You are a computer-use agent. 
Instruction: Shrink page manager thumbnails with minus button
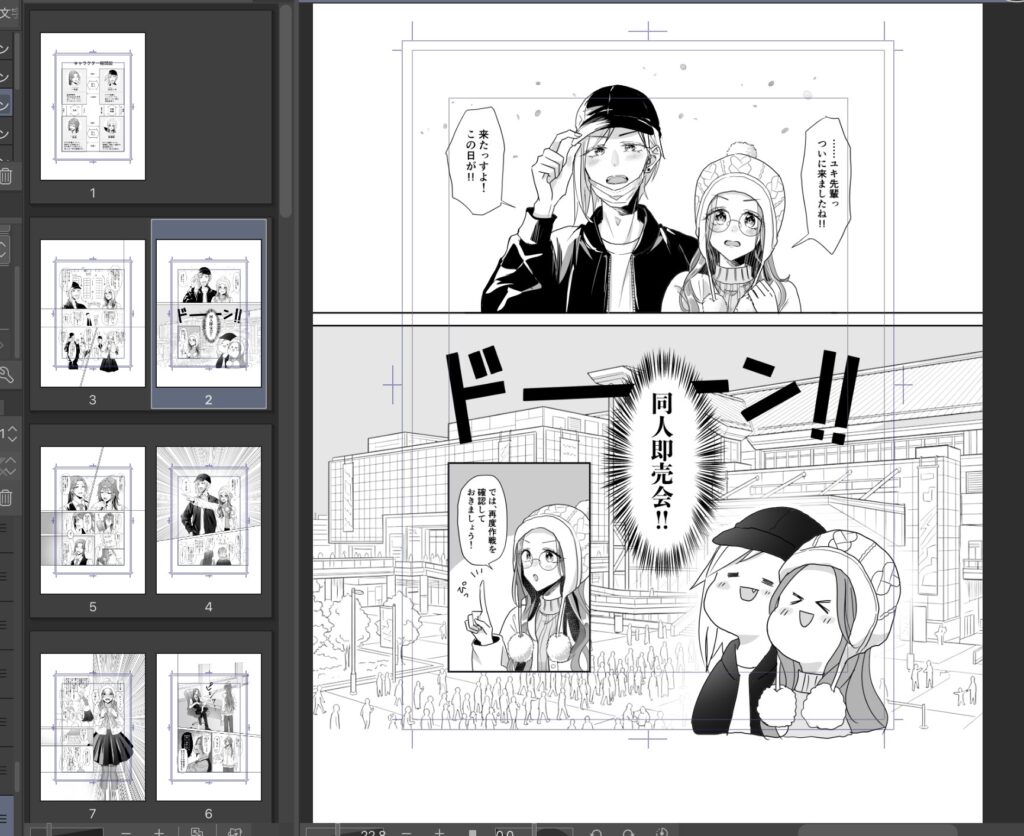pyautogui.click(x=125, y=831)
